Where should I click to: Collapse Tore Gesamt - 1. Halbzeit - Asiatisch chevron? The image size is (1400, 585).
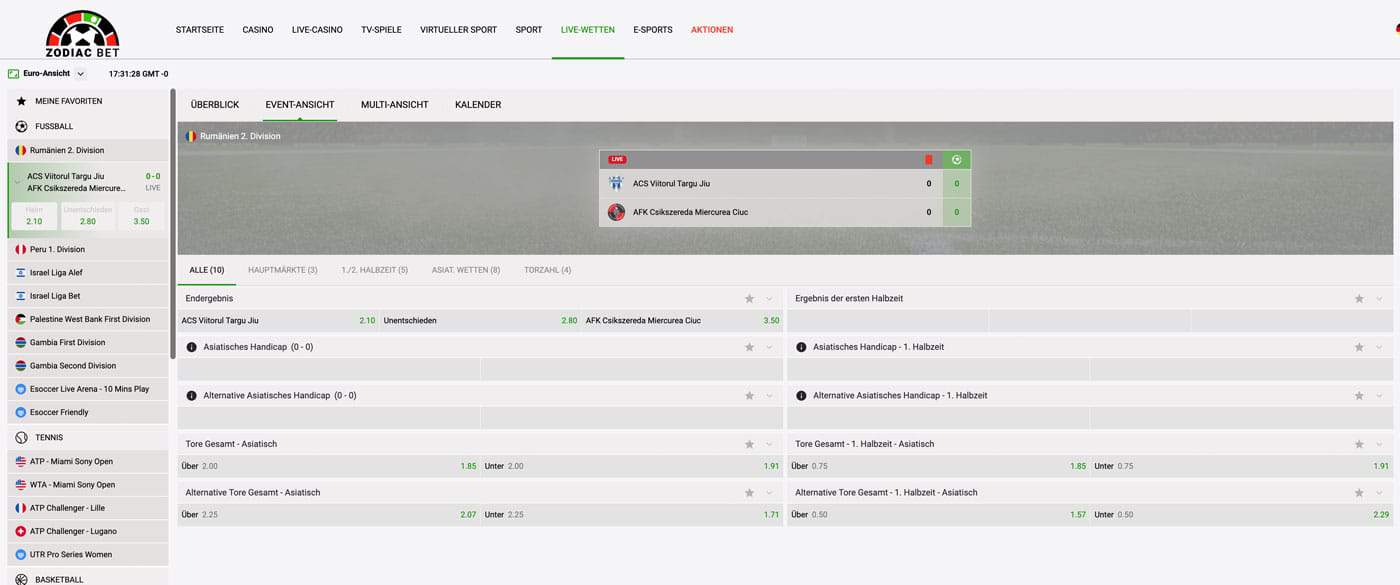click(x=1380, y=444)
